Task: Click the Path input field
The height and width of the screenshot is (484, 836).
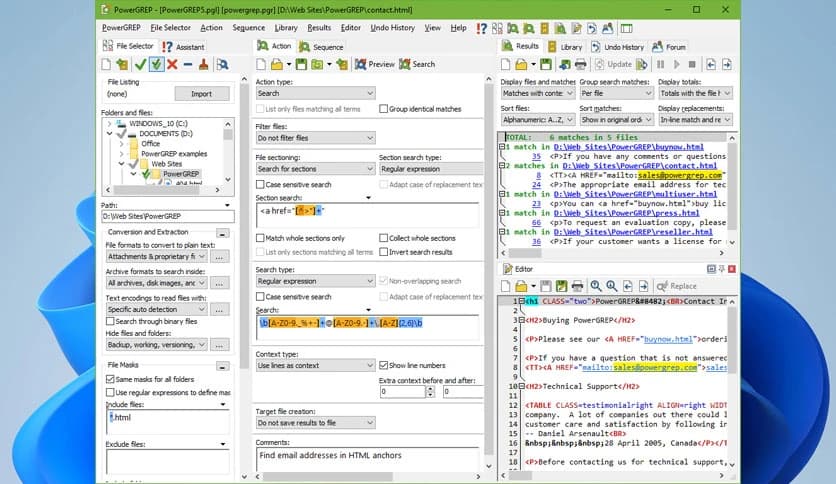Action: [x=167, y=216]
